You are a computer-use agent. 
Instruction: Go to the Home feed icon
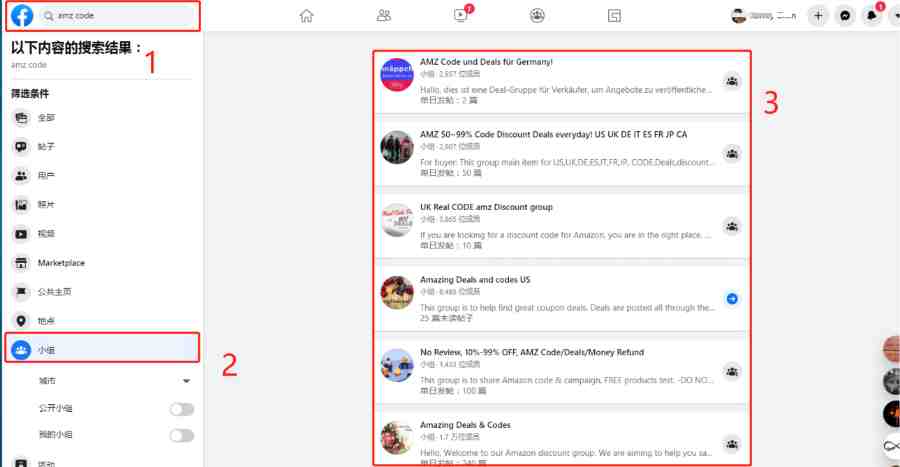click(x=307, y=16)
